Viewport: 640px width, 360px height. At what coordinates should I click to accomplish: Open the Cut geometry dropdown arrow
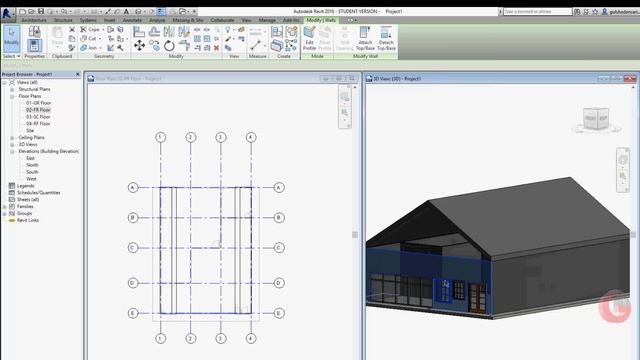[x=100, y=39]
